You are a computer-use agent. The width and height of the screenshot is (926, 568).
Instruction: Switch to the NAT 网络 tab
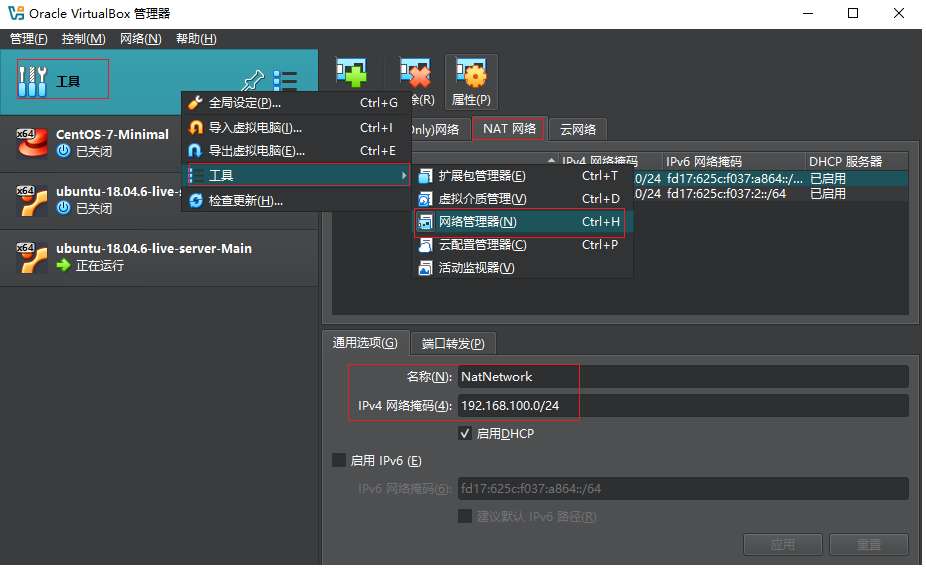509,129
